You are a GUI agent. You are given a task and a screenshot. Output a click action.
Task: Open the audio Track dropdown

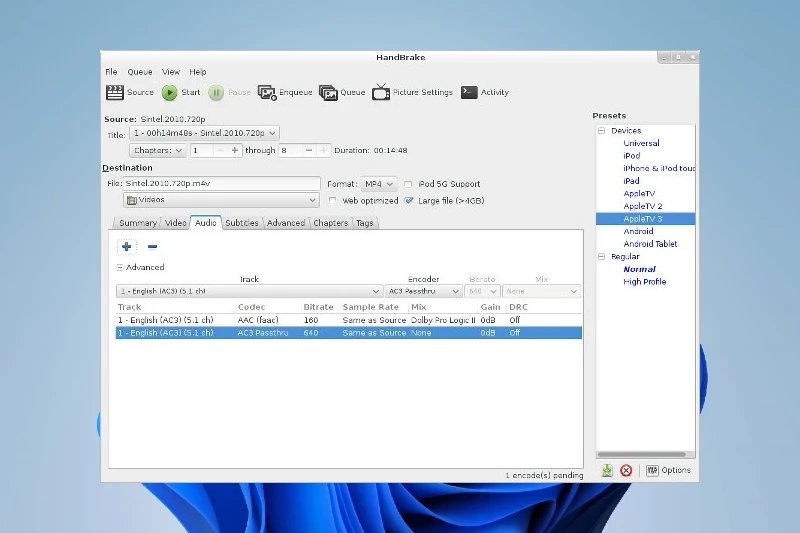tap(249, 291)
